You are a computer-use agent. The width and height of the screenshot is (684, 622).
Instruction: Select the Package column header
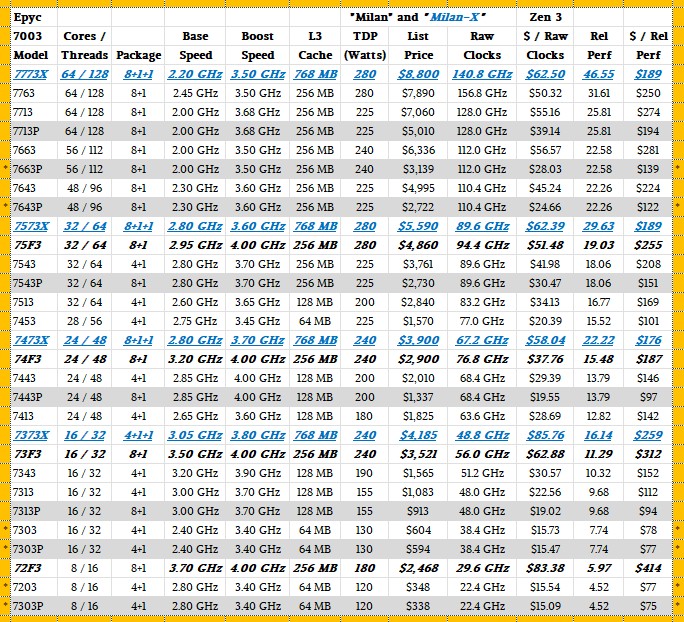[138, 55]
